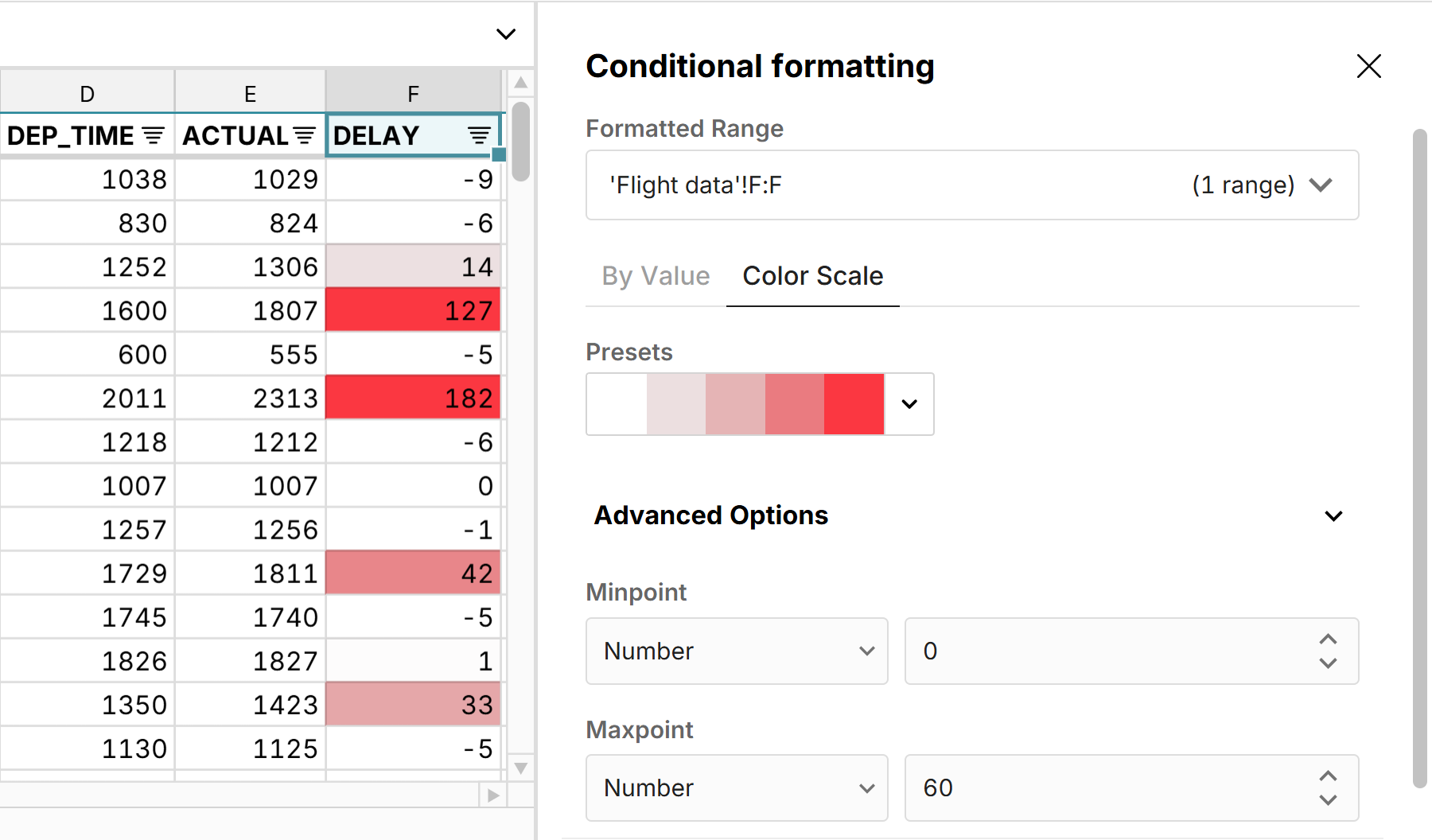Select the Color Scale tab
The height and width of the screenshot is (840, 1432).
(x=812, y=276)
